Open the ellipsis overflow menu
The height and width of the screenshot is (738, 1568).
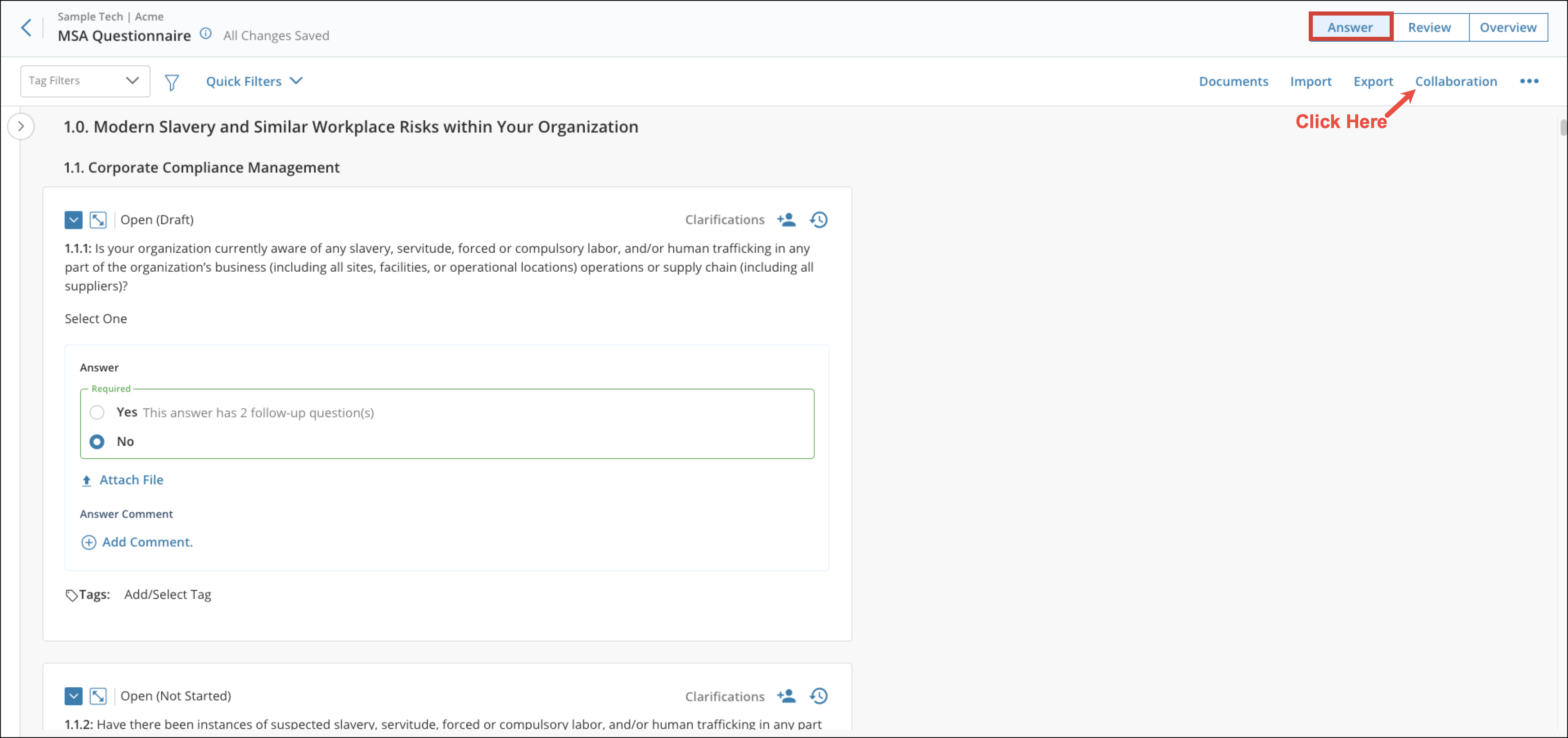[x=1529, y=81]
